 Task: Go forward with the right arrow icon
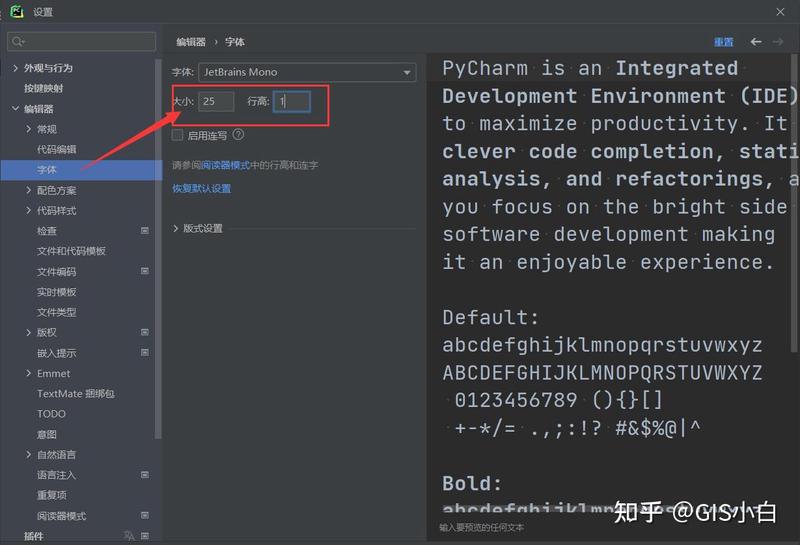778,42
